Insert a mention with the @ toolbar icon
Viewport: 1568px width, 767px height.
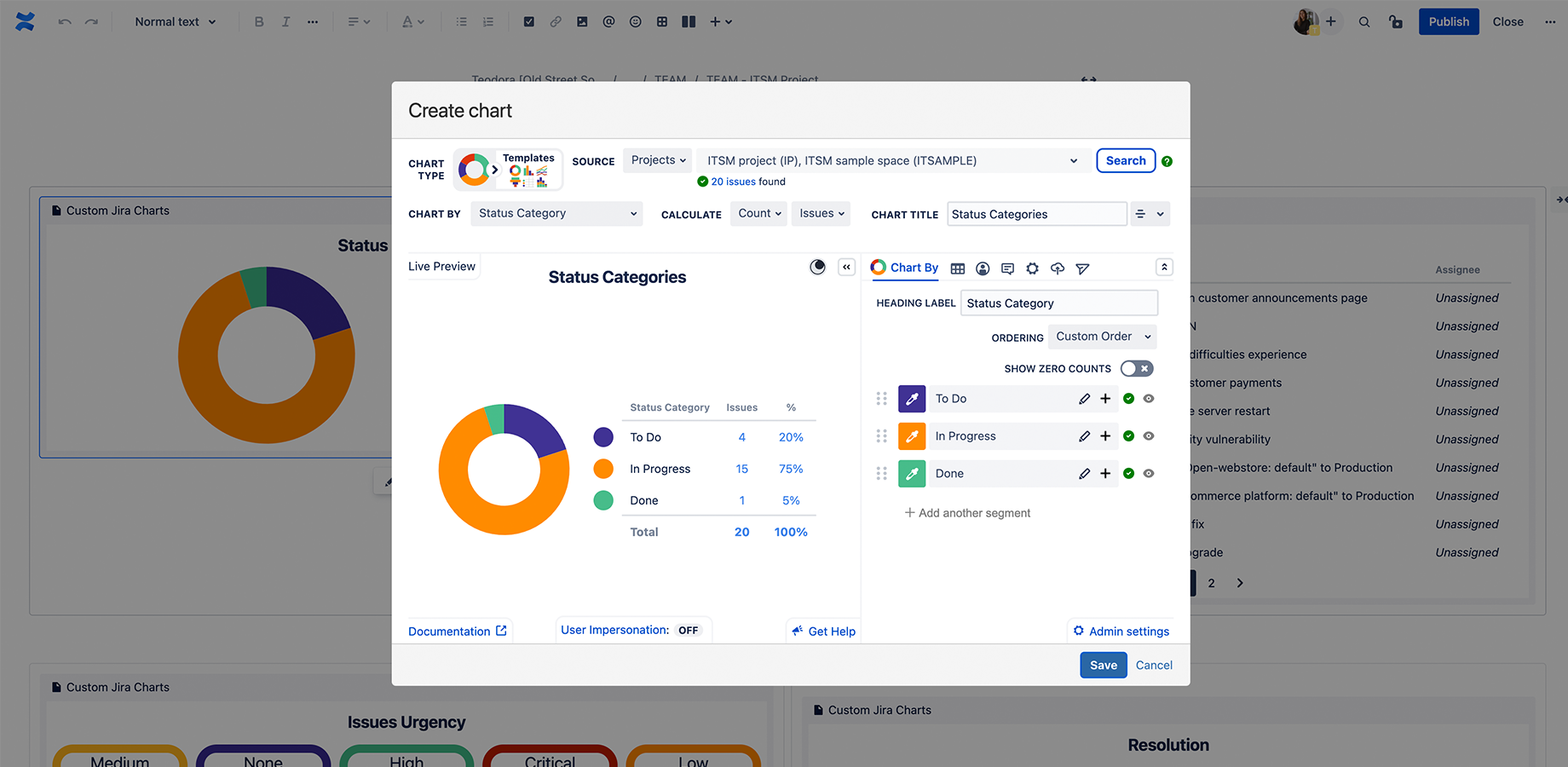pos(608,21)
